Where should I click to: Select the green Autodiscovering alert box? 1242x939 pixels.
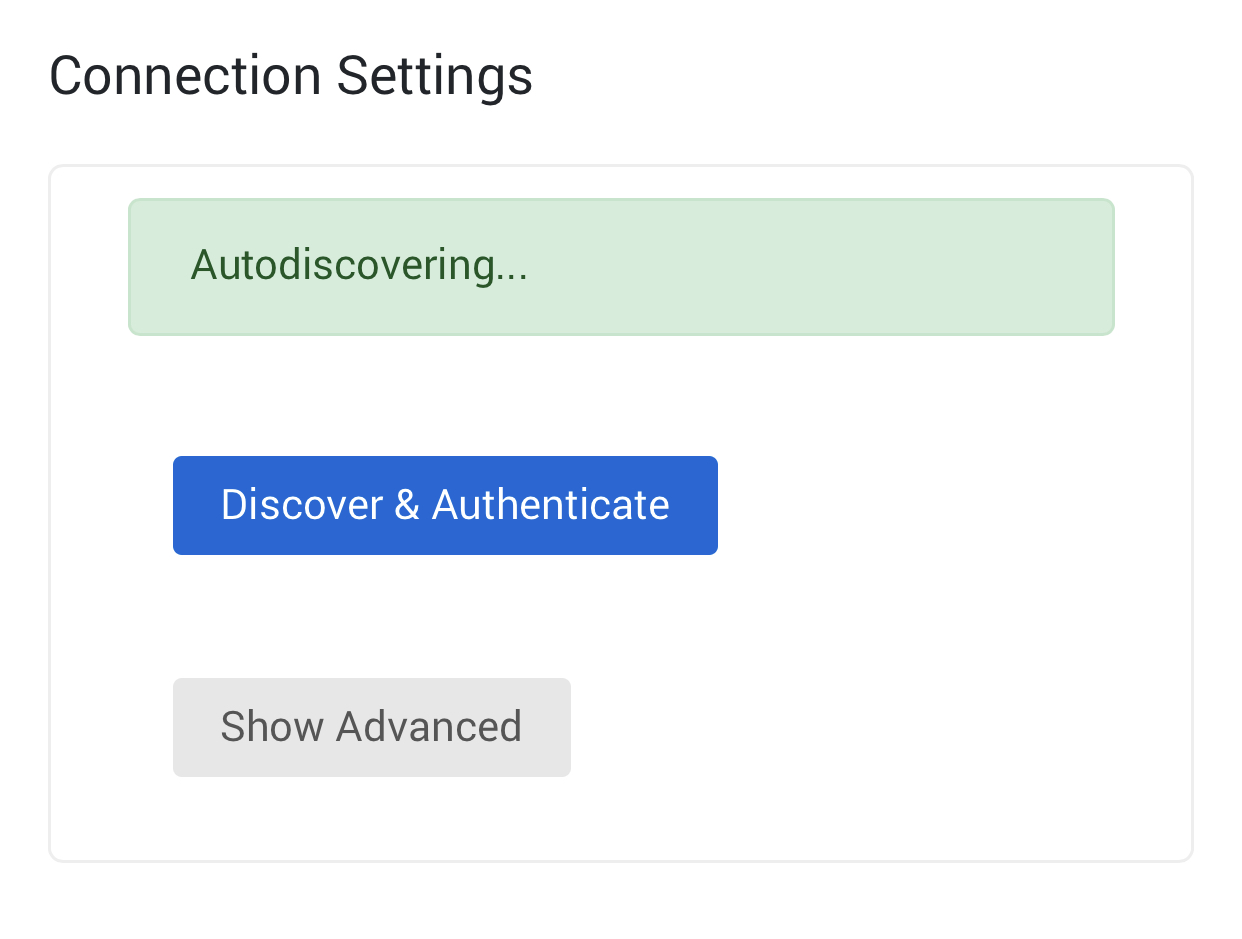[621, 267]
